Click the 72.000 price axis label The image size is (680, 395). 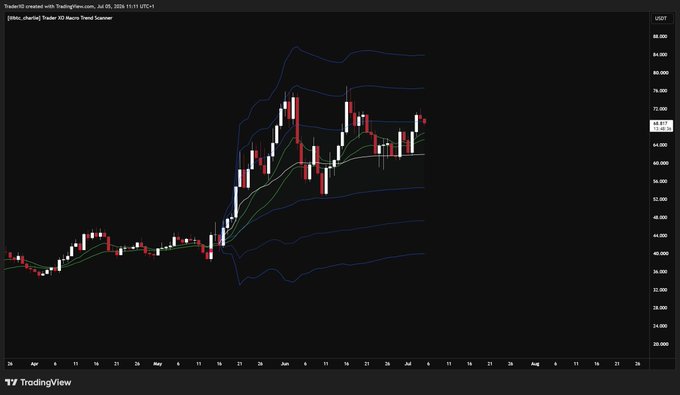pos(660,109)
